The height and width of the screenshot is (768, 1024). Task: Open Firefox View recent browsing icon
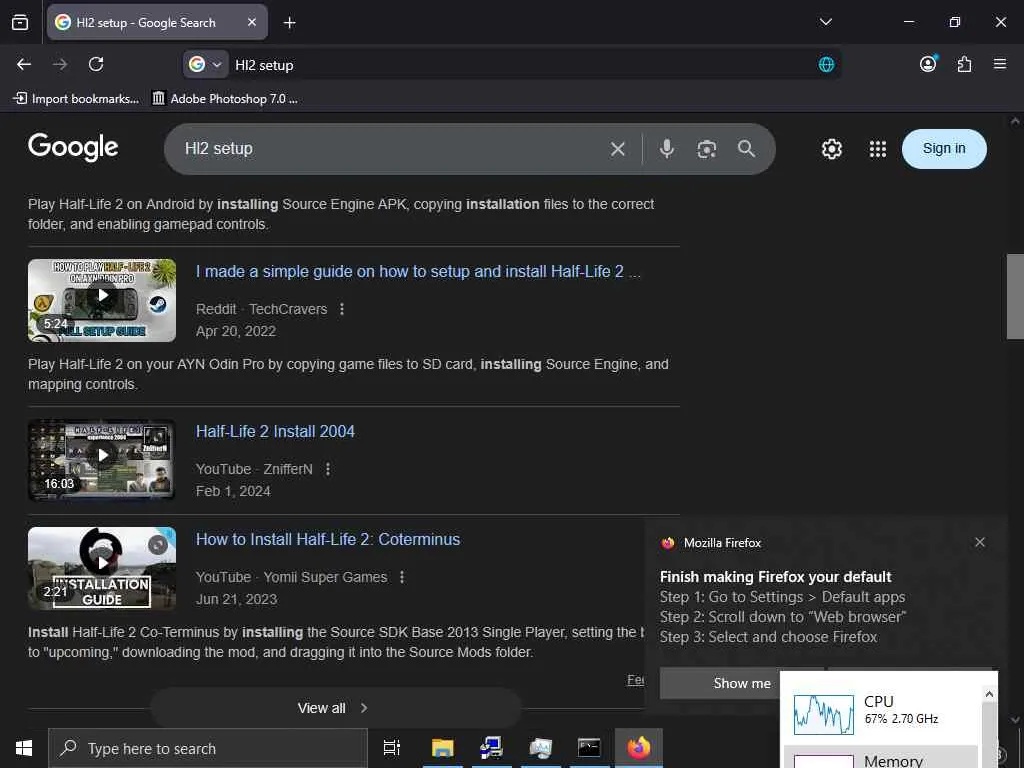[20, 22]
